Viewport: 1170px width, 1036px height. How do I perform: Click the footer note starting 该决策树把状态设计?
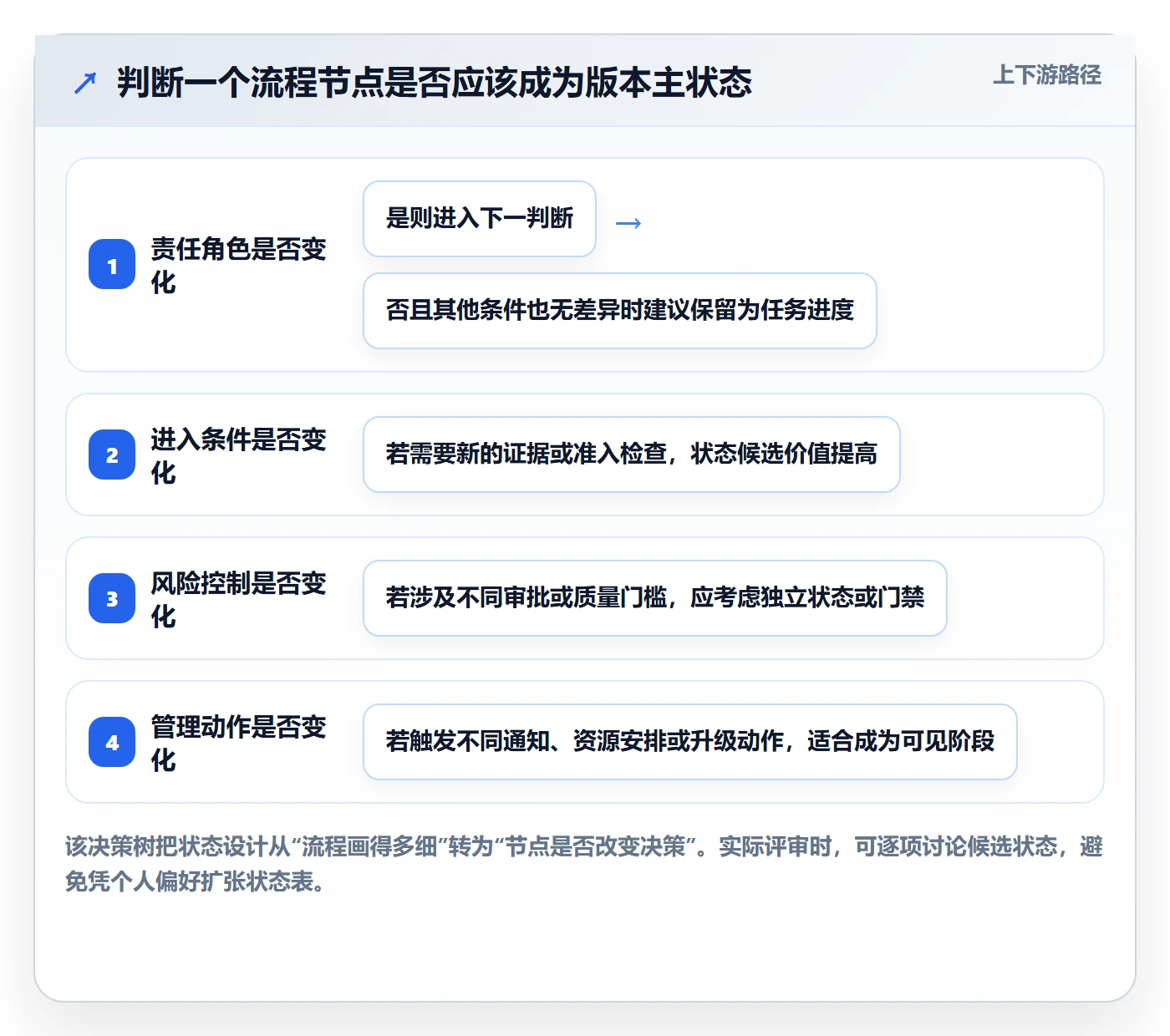tap(584, 864)
